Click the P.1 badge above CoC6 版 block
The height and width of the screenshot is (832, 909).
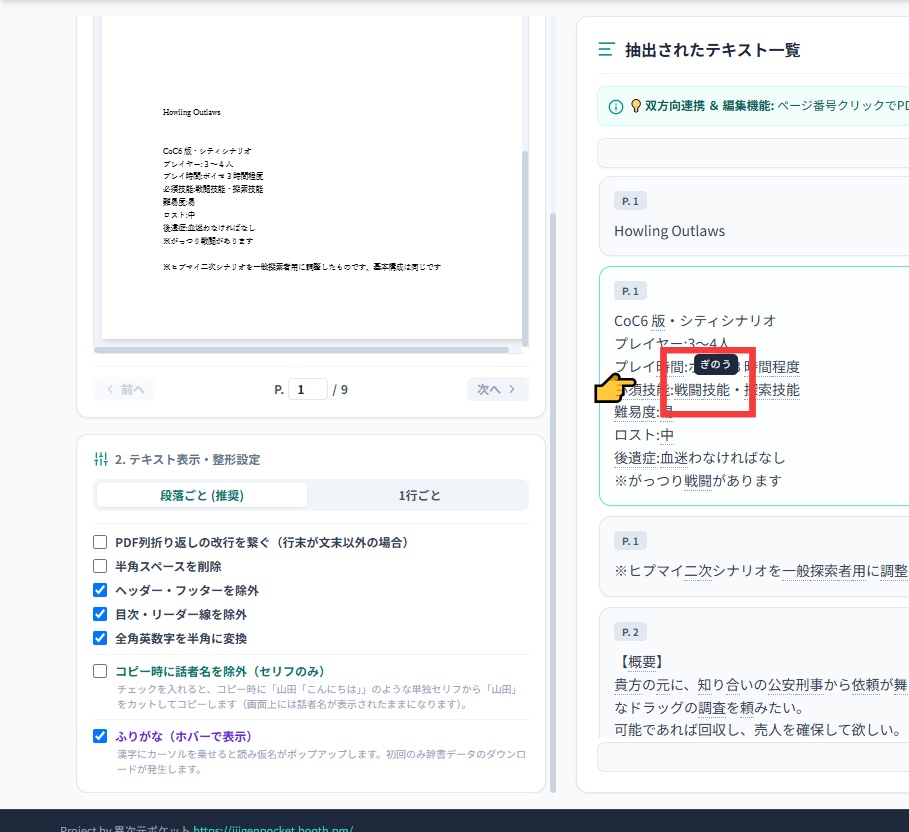click(630, 291)
